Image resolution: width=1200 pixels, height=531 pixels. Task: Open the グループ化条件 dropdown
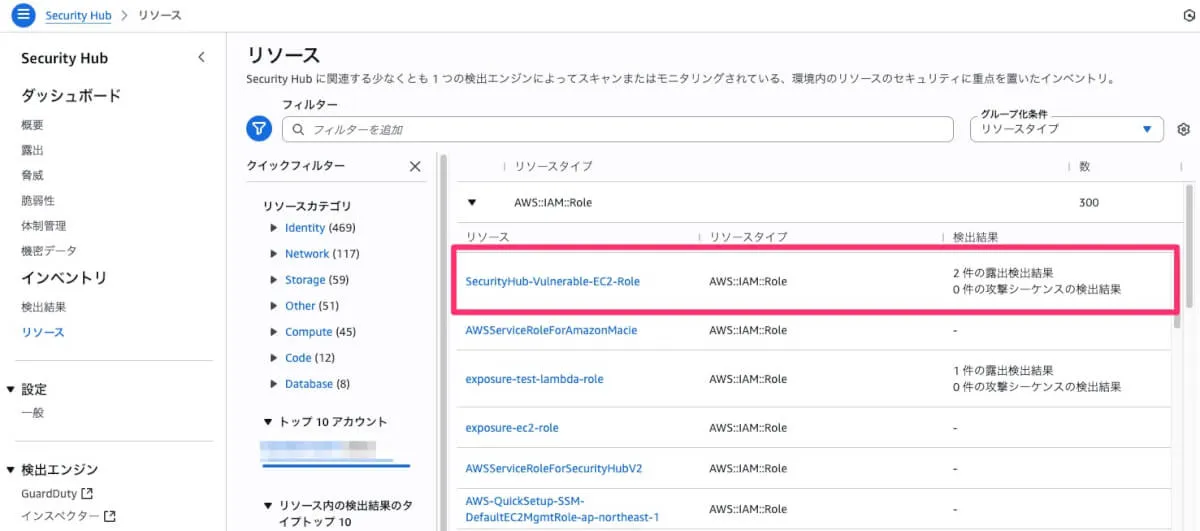tap(1066, 129)
